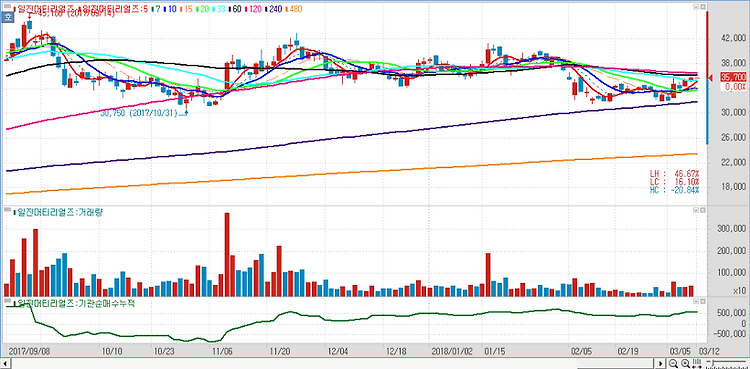Click the HC : -20.84% value
The height and width of the screenshot is (369, 750).
674,190
